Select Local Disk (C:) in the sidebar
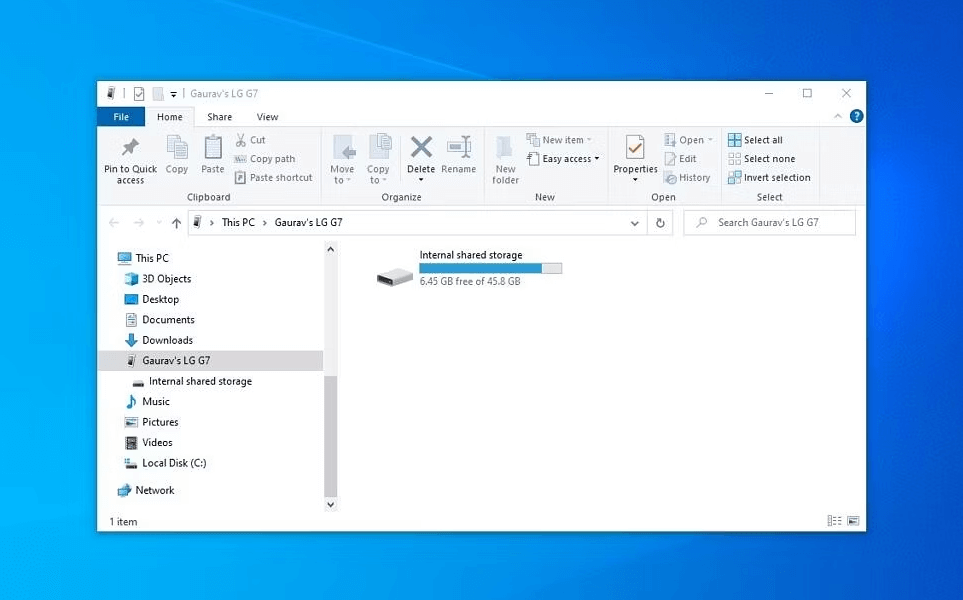Screen dimensions: 963x600 (173, 463)
